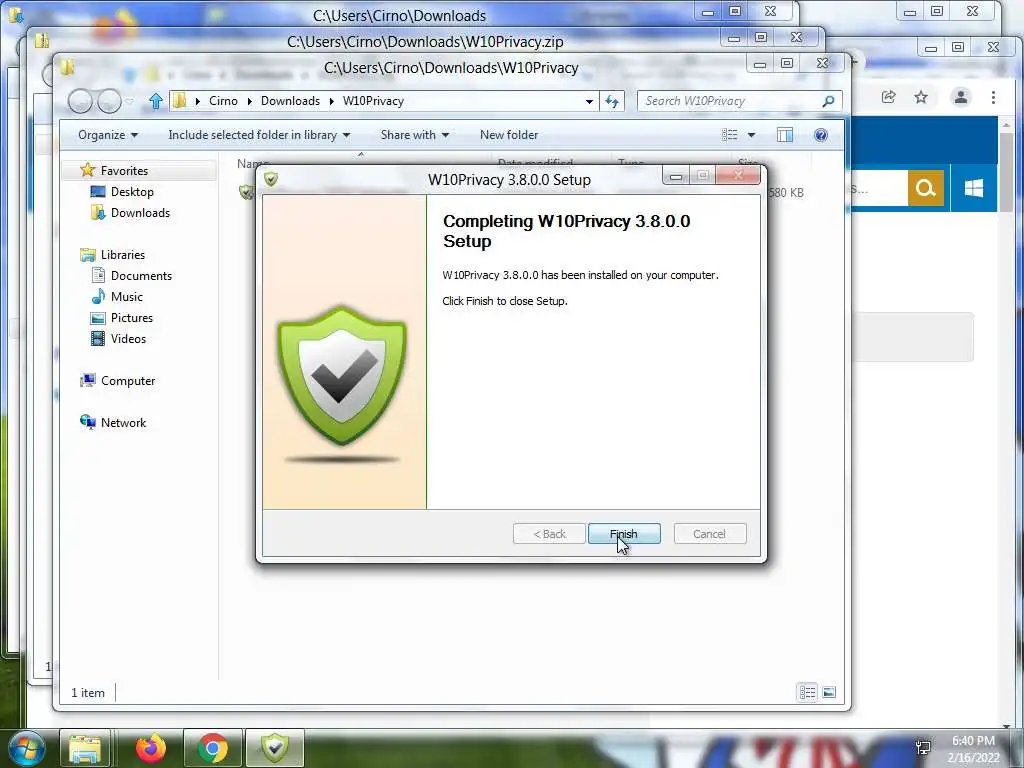Click the browser profile avatar icon

(961, 97)
